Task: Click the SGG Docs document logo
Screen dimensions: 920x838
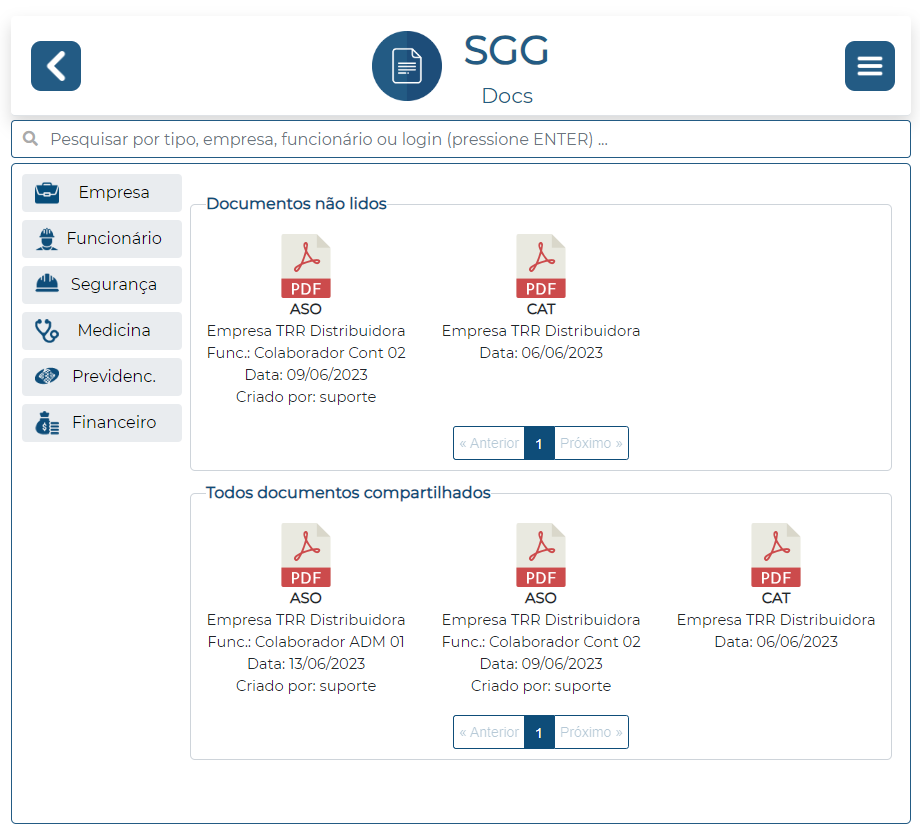Action: pyautogui.click(x=407, y=66)
